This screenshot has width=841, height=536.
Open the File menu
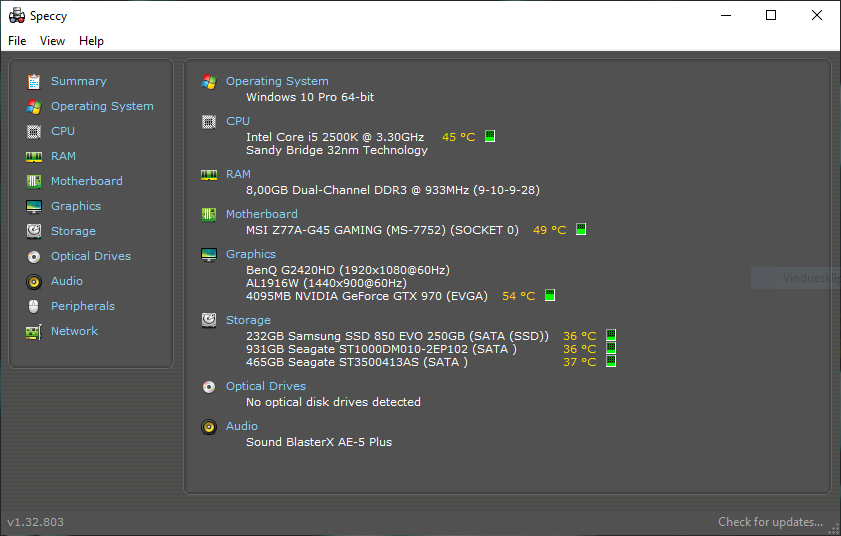pyautogui.click(x=17, y=41)
